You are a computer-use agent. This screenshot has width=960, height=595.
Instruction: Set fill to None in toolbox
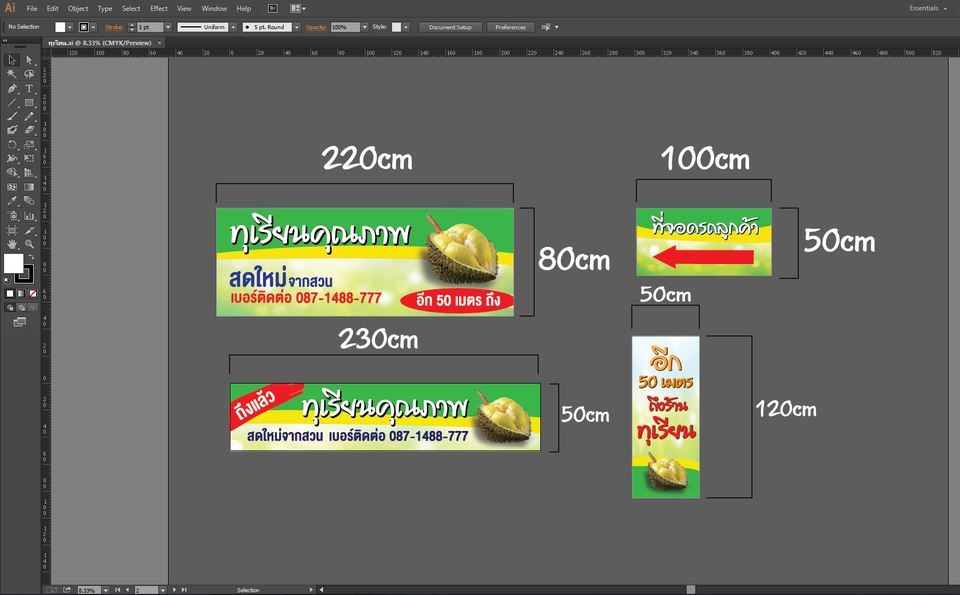[x=33, y=293]
